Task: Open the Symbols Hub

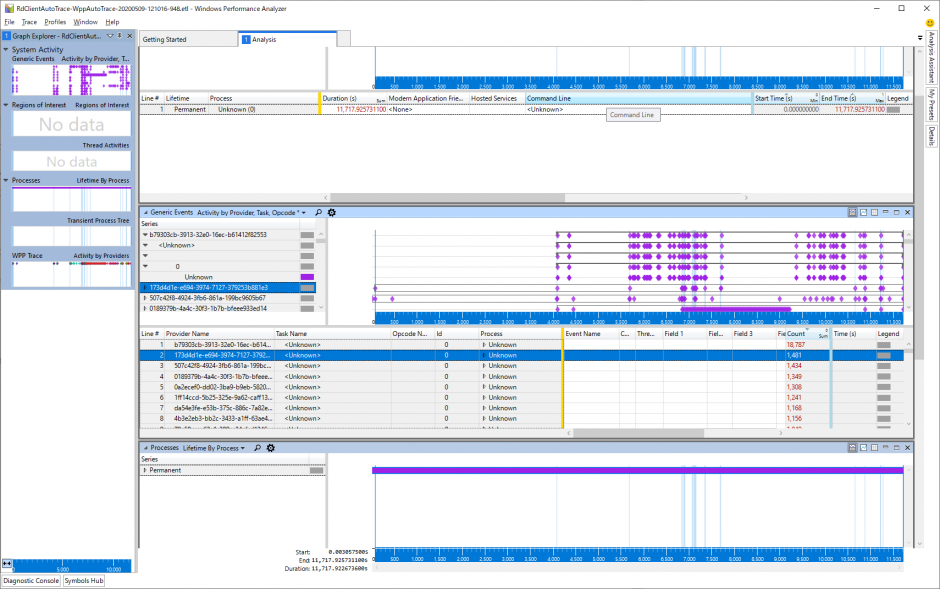Action: [84, 580]
